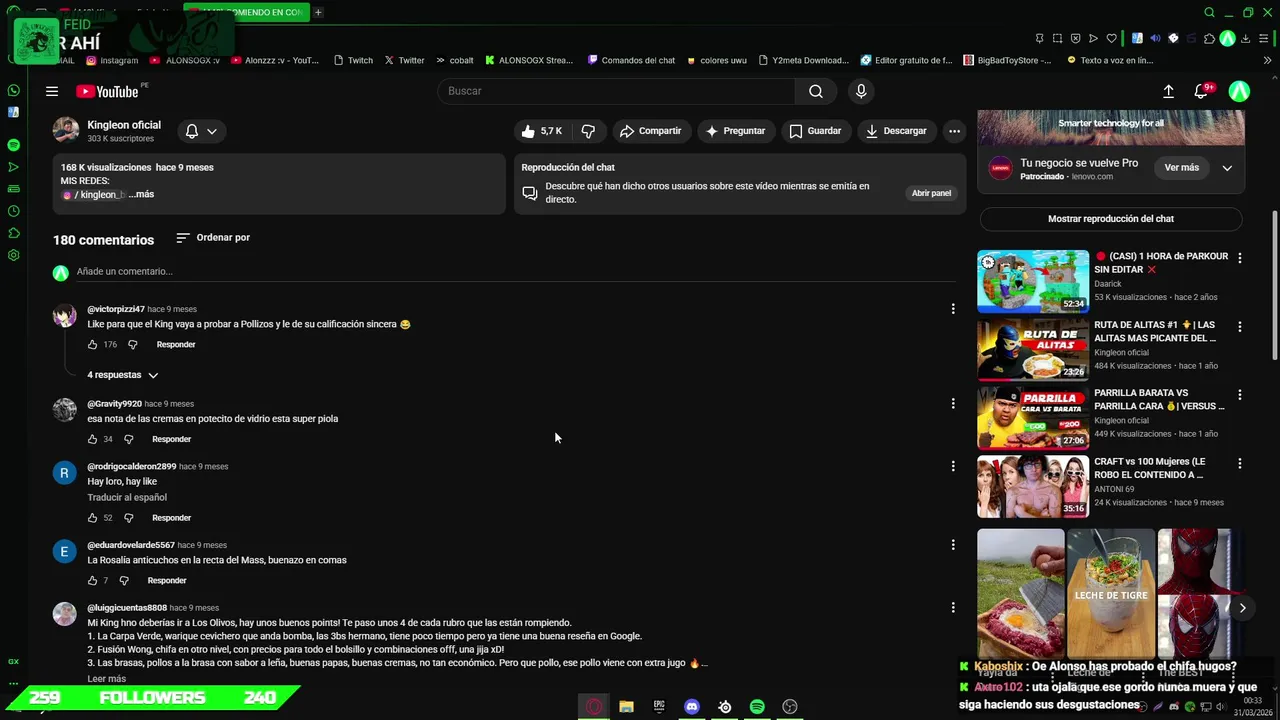Click the Descargar download button
Viewport: 1280px width, 720px height.
(x=896, y=131)
